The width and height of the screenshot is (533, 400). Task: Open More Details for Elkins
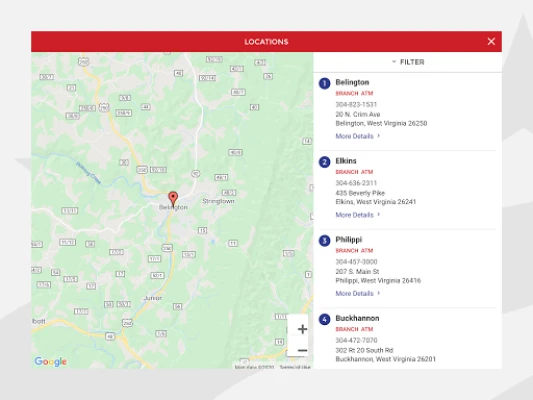point(358,215)
